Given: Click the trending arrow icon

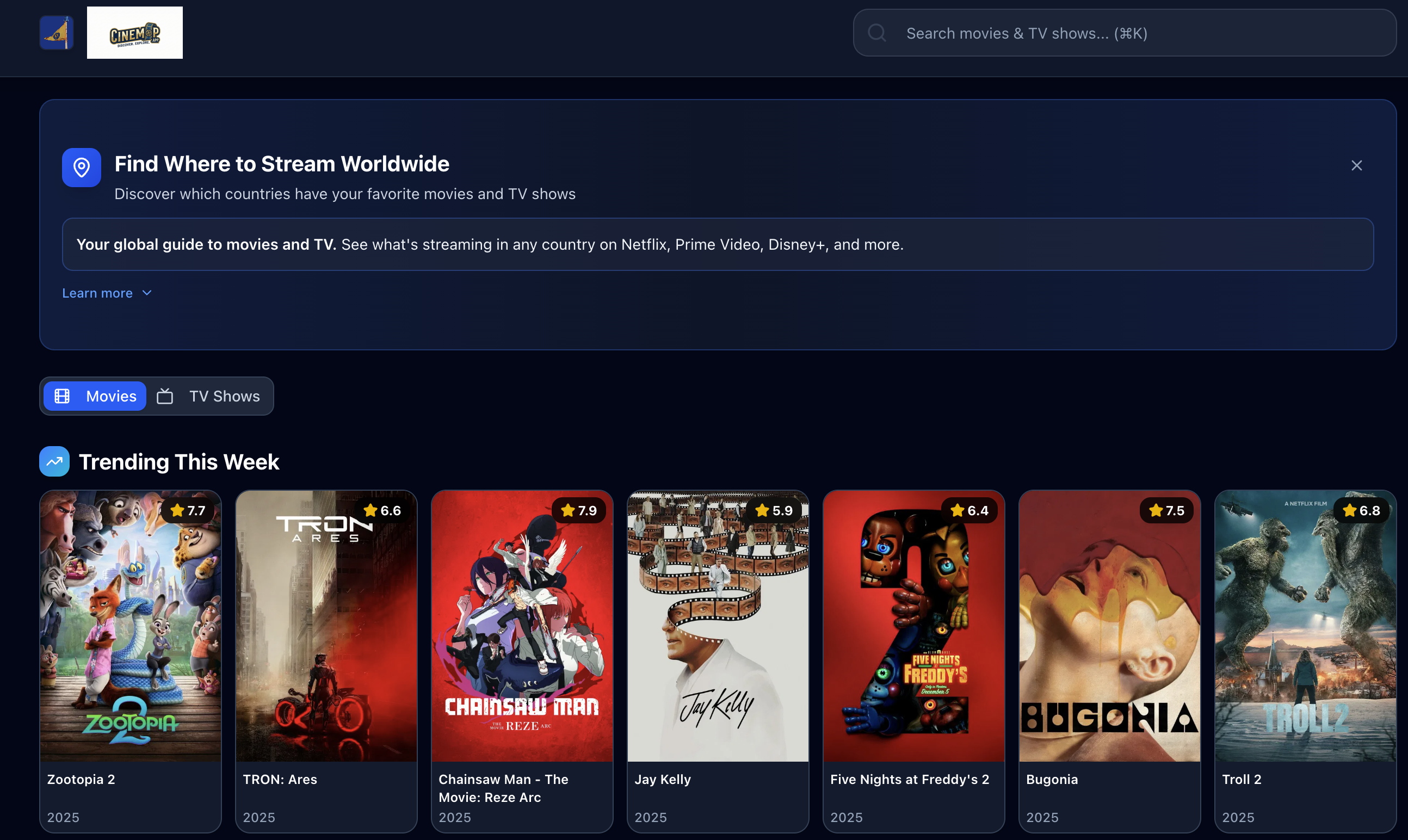Looking at the screenshot, I should pyautogui.click(x=54, y=461).
